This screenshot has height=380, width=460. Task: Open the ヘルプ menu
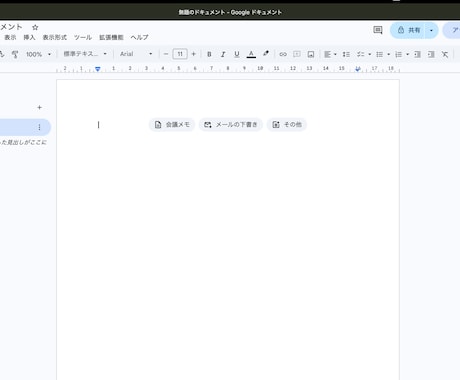click(x=139, y=37)
